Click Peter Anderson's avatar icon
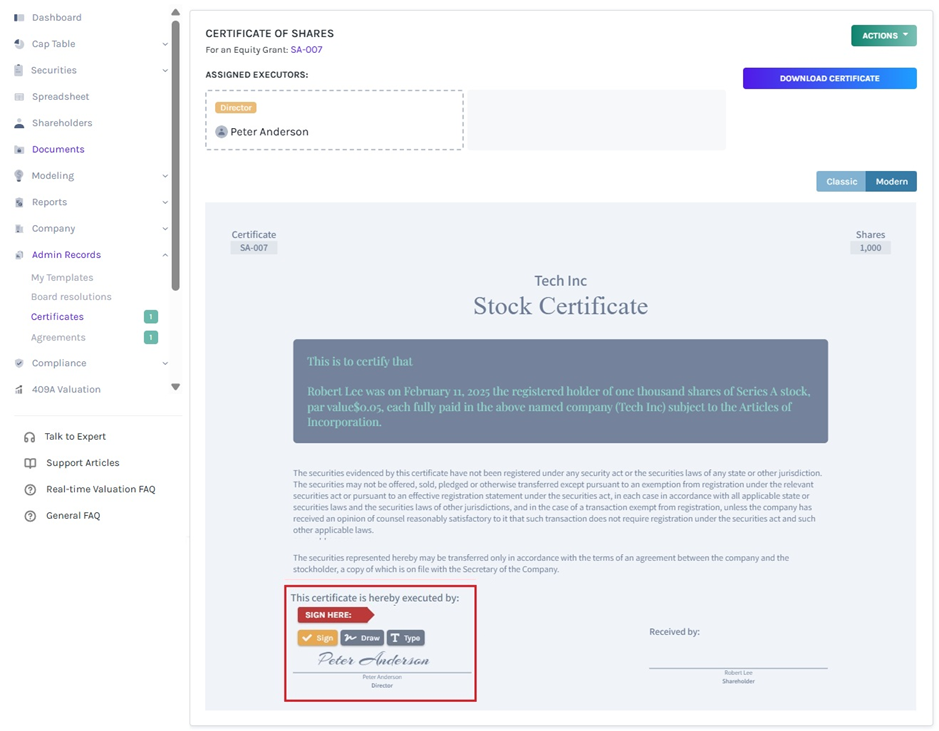Viewport: 939px width, 731px height. pos(221,132)
